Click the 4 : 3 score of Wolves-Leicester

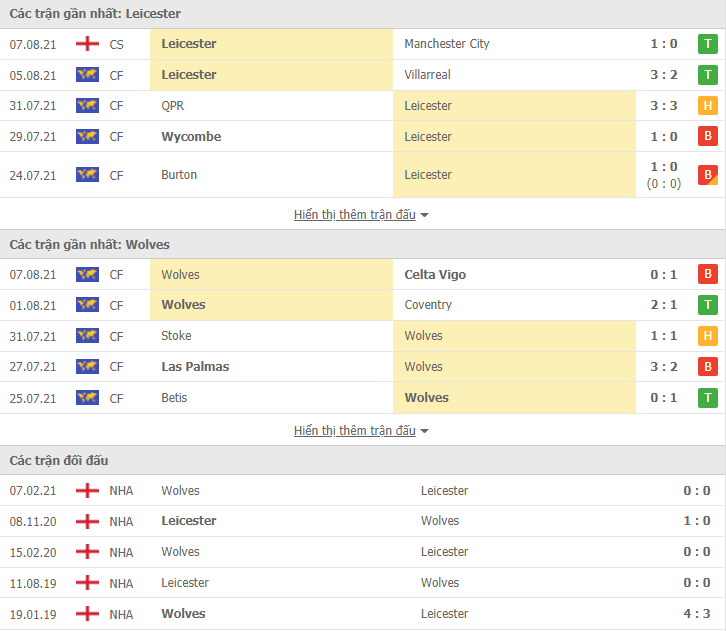click(x=697, y=614)
